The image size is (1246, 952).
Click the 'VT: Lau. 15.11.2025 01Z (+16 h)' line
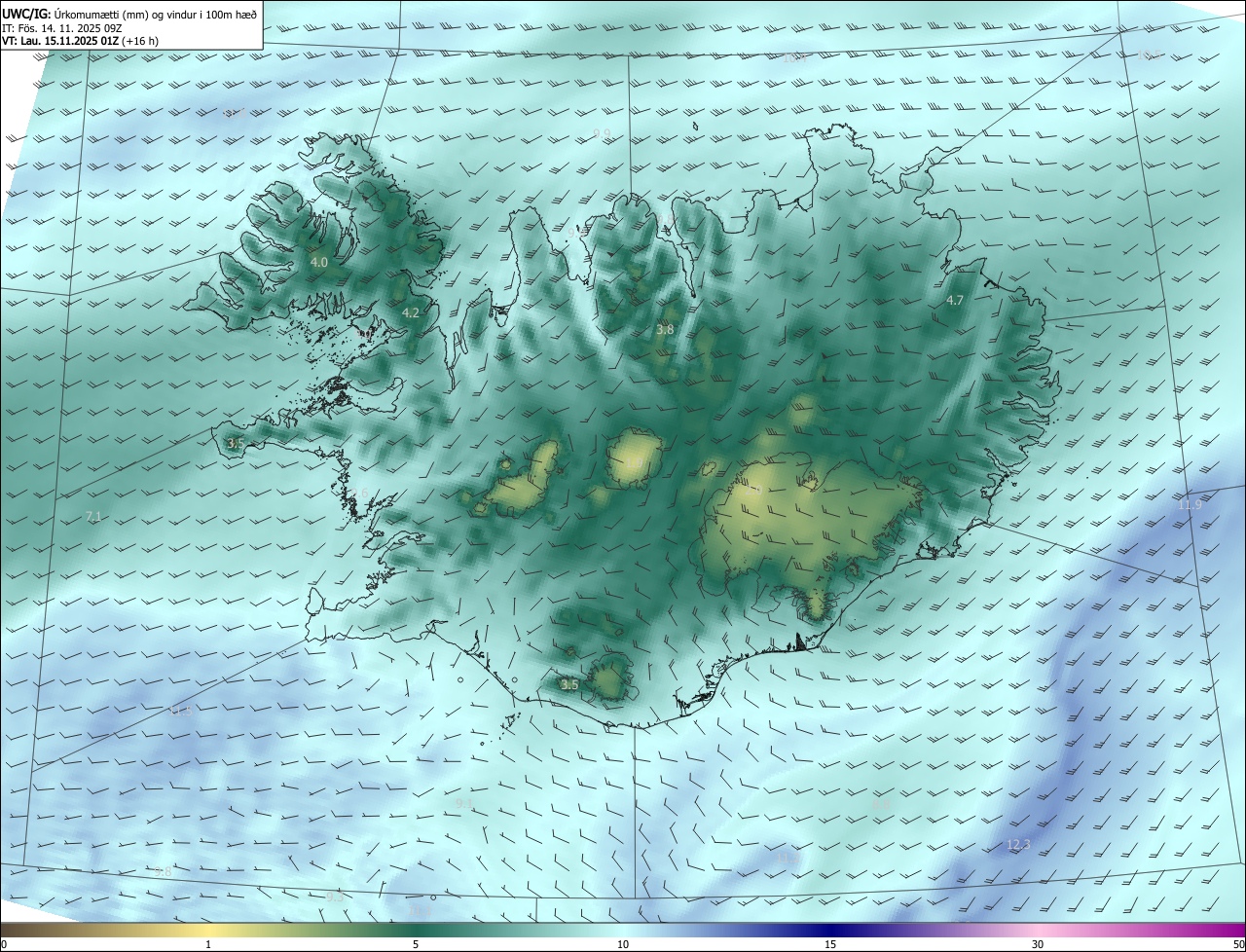tap(80, 41)
